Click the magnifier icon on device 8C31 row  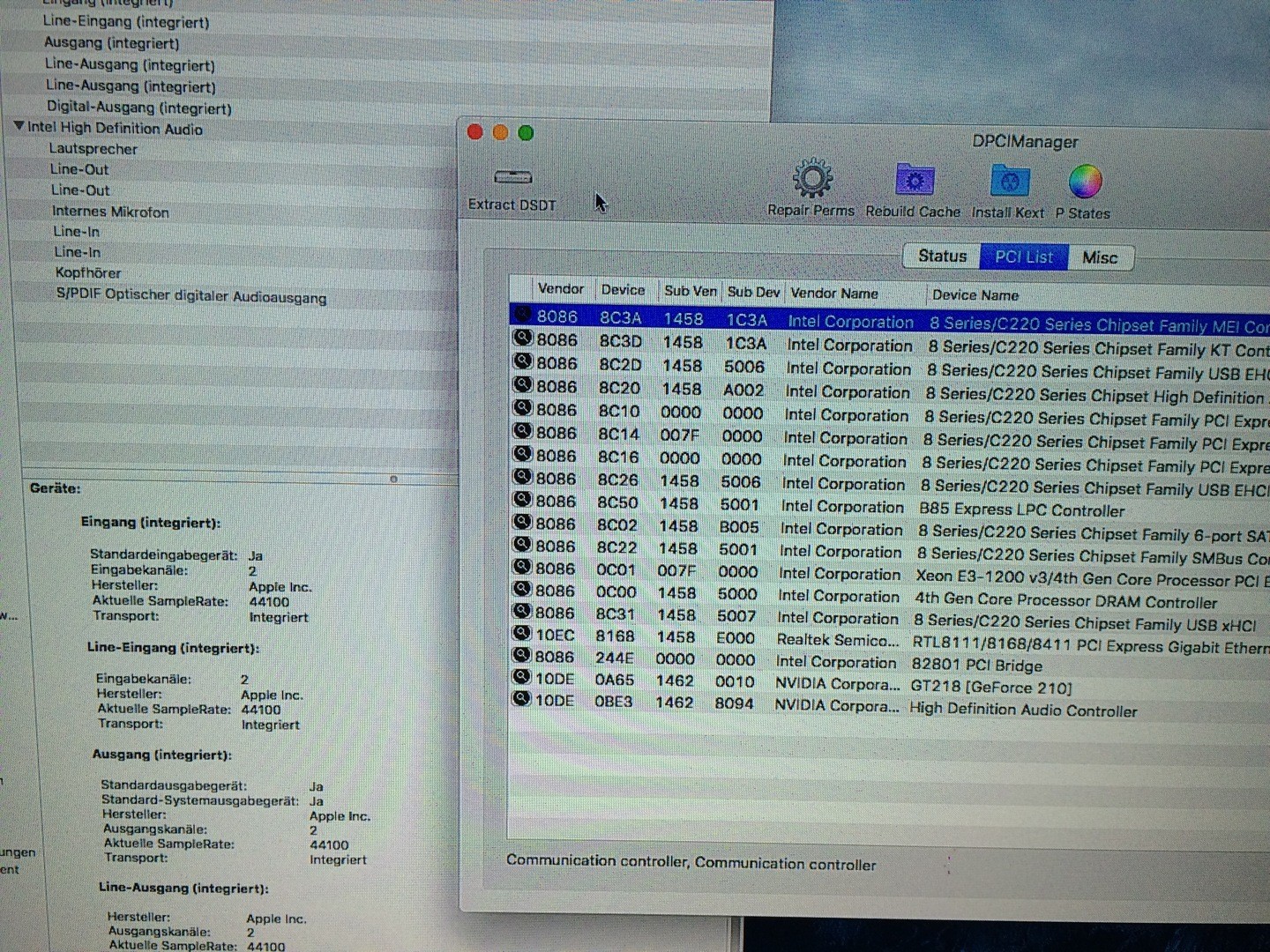[522, 611]
